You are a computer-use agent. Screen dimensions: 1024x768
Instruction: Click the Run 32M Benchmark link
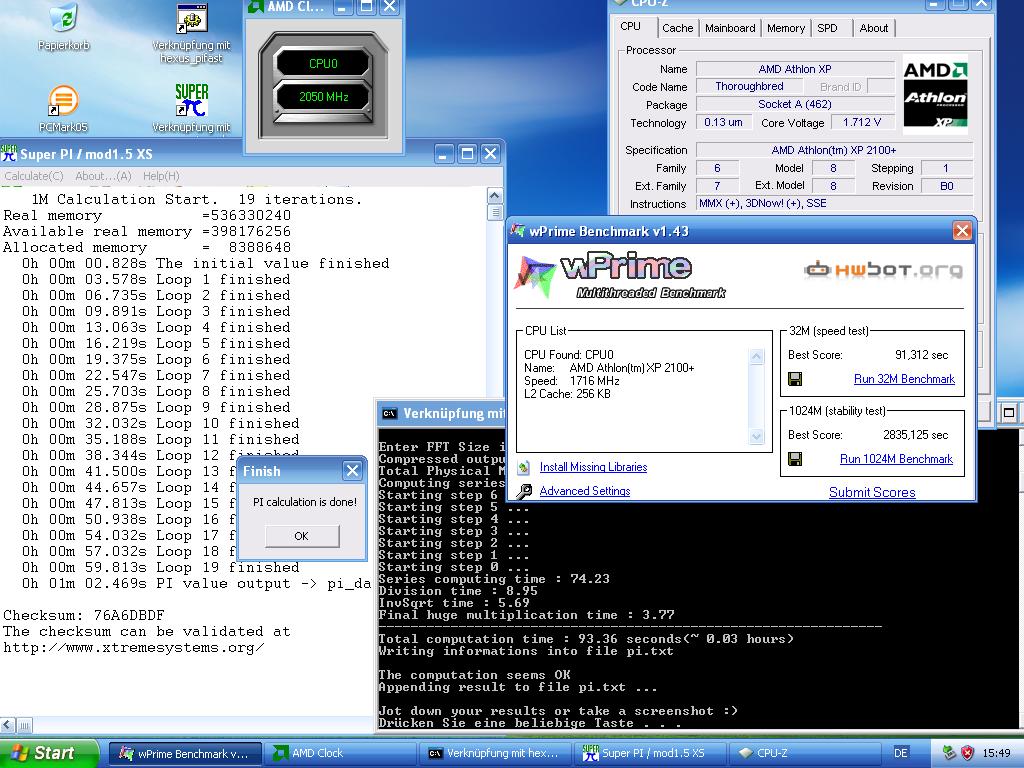904,379
